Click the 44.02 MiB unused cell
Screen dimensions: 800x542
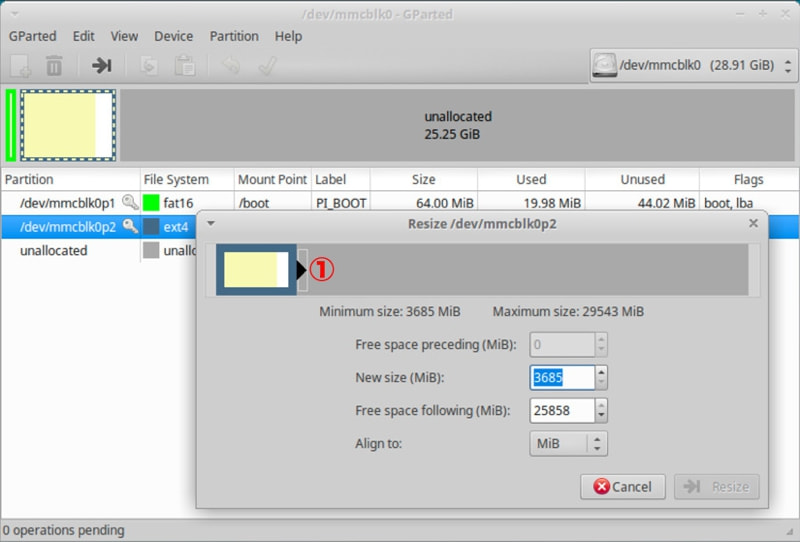tap(666, 203)
